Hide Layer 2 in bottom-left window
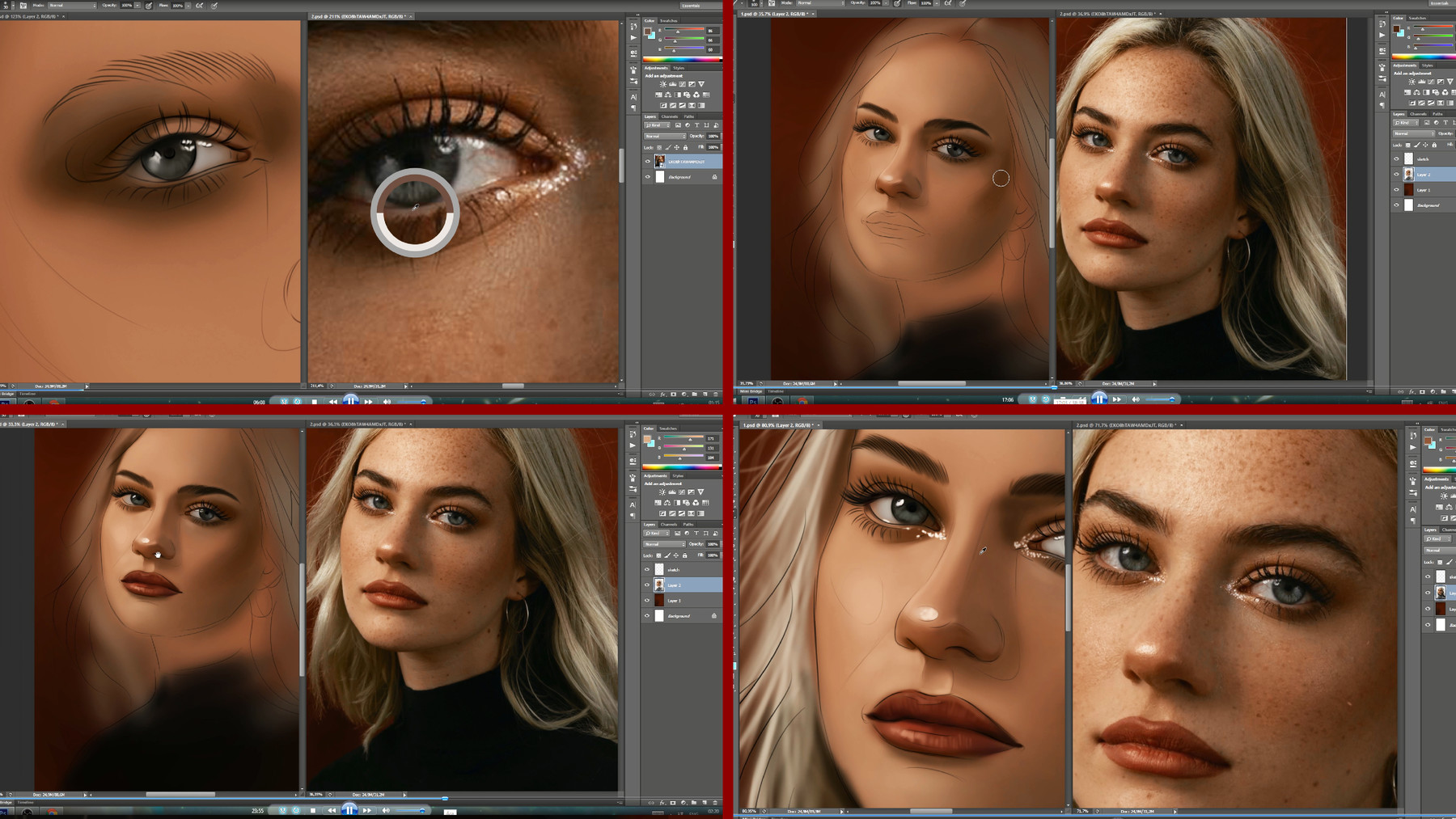 [647, 585]
